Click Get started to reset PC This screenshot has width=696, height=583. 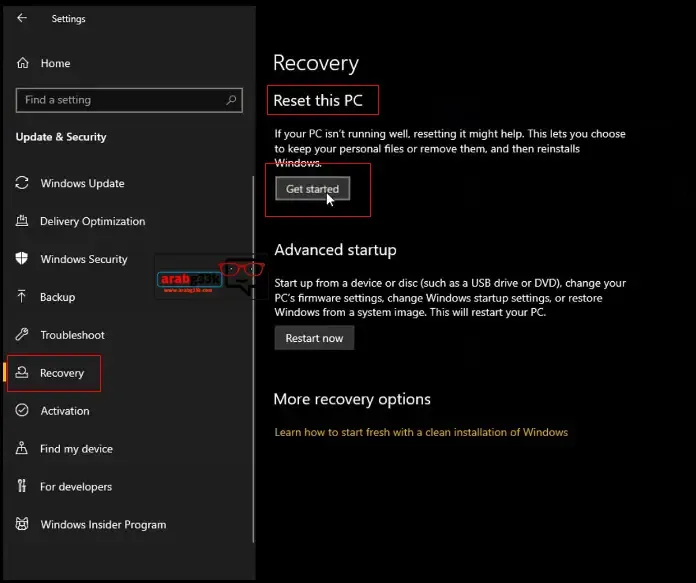pos(312,189)
